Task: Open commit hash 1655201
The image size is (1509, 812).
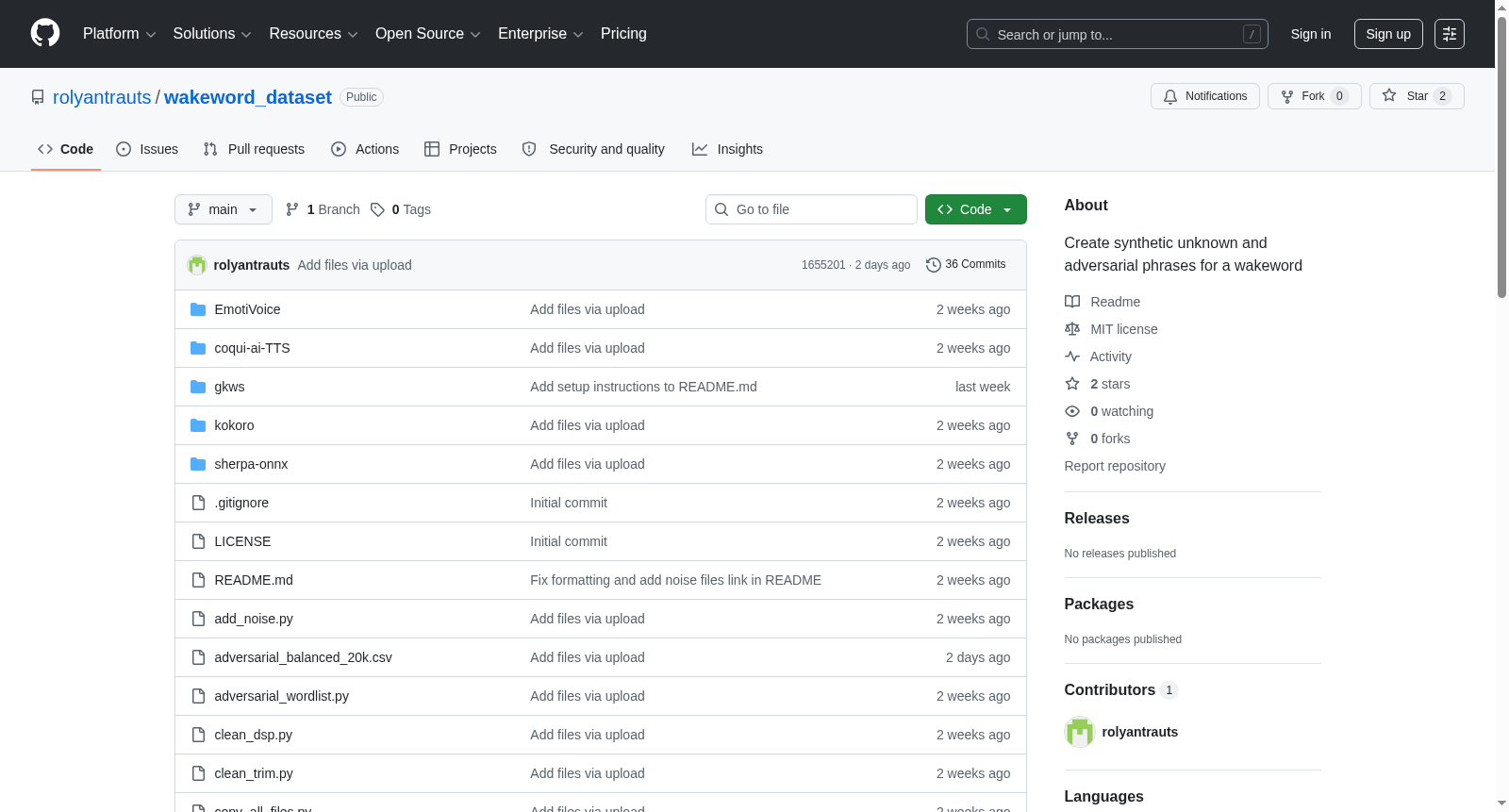Action: tap(823, 265)
